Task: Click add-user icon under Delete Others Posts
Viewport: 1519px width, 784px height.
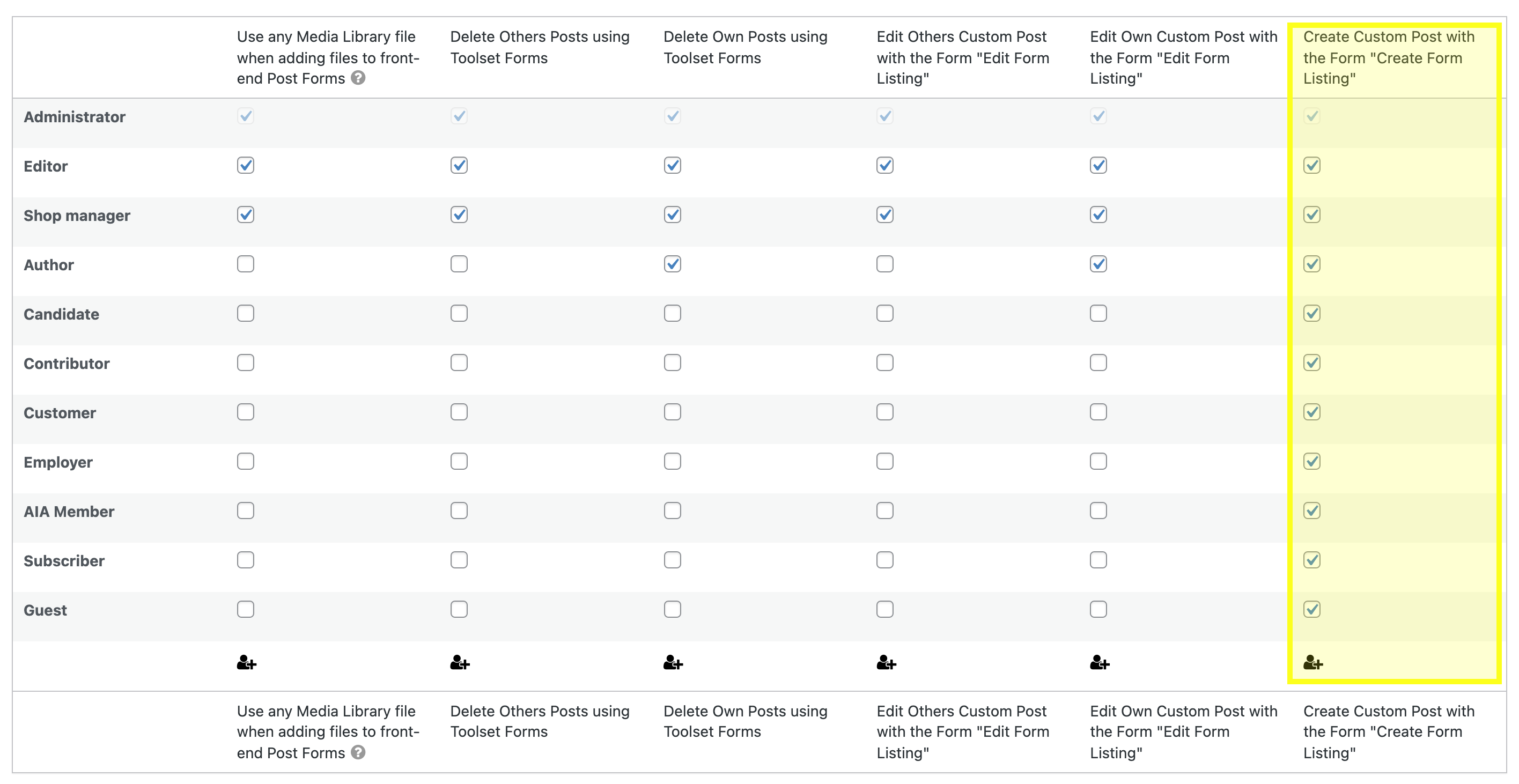Action: pyautogui.click(x=460, y=663)
